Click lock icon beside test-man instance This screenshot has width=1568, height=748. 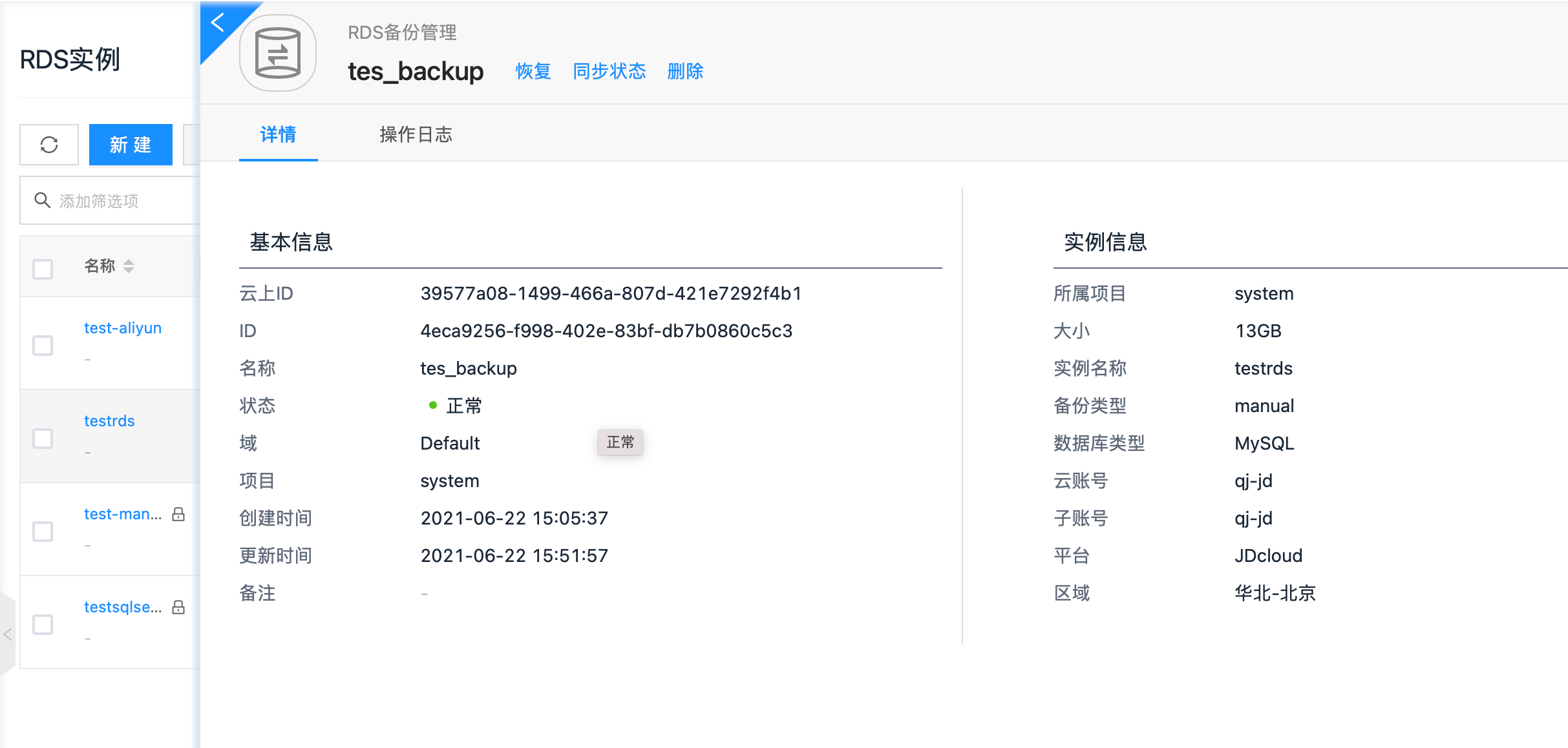[x=178, y=514]
